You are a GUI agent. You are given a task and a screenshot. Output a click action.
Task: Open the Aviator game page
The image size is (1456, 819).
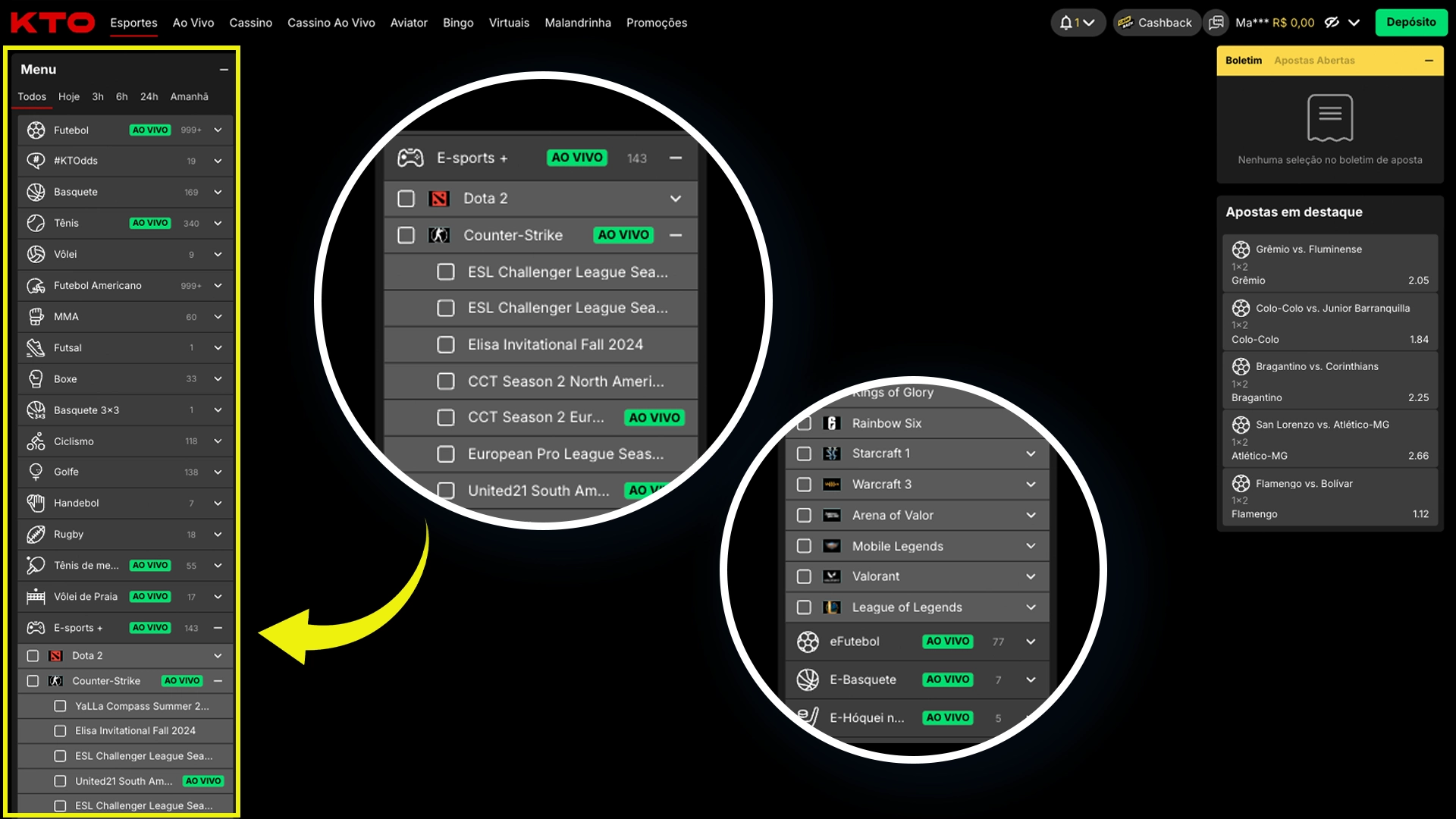coord(409,23)
